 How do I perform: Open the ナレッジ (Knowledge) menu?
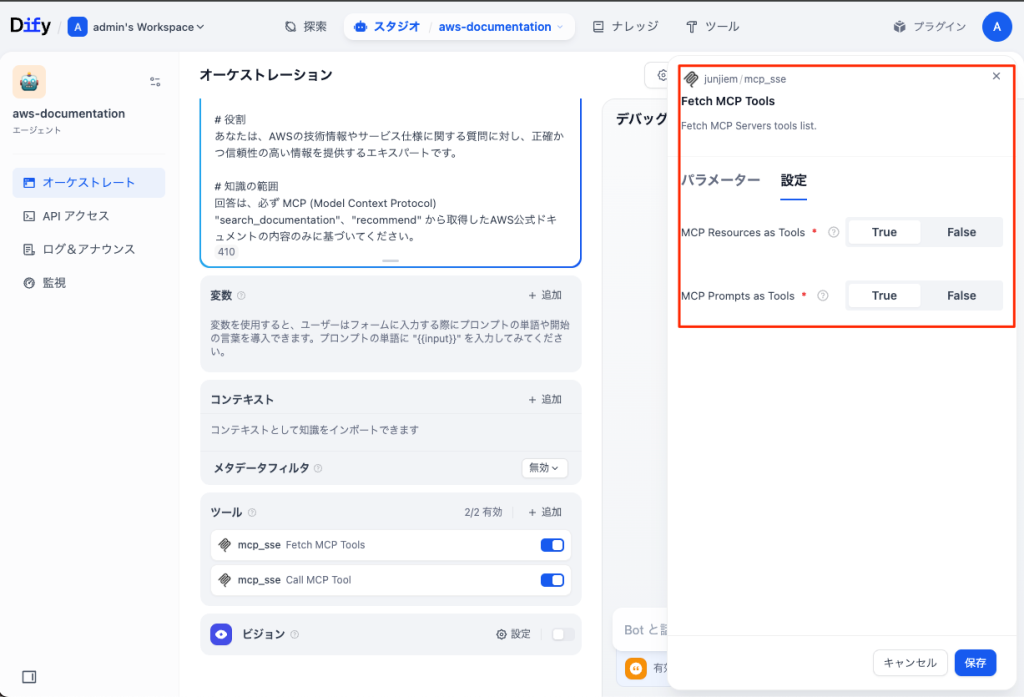click(625, 27)
